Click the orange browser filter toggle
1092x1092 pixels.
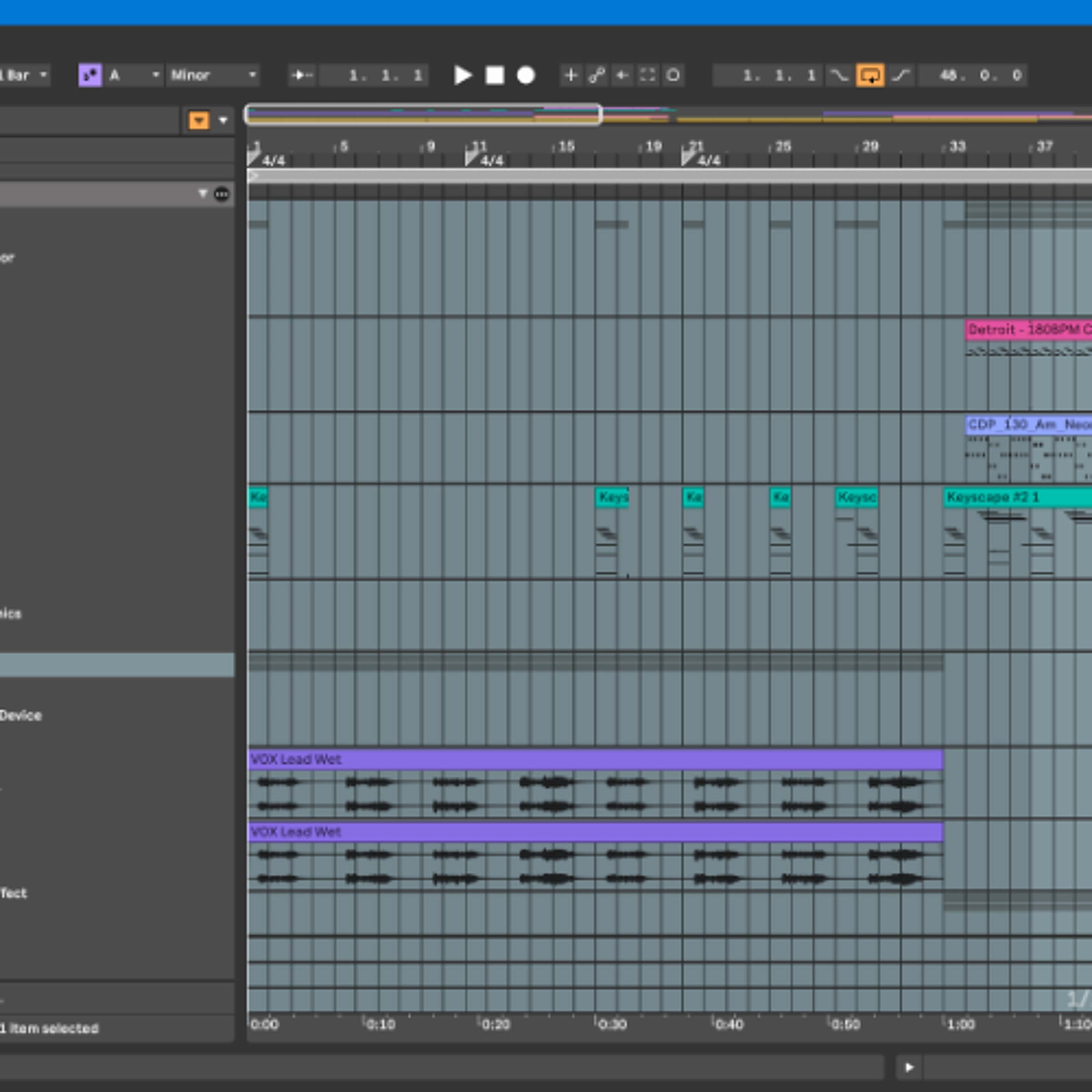tap(199, 120)
